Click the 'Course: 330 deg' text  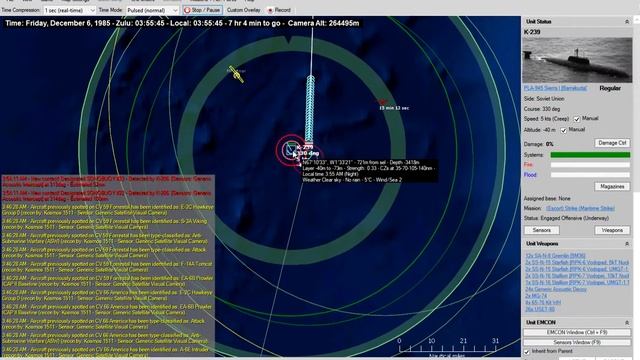[542, 109]
